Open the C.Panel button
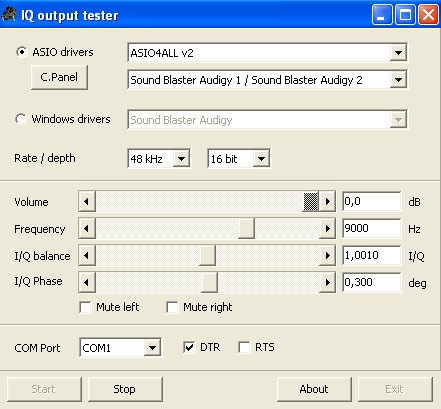This screenshot has width=441, height=409. [x=59, y=77]
